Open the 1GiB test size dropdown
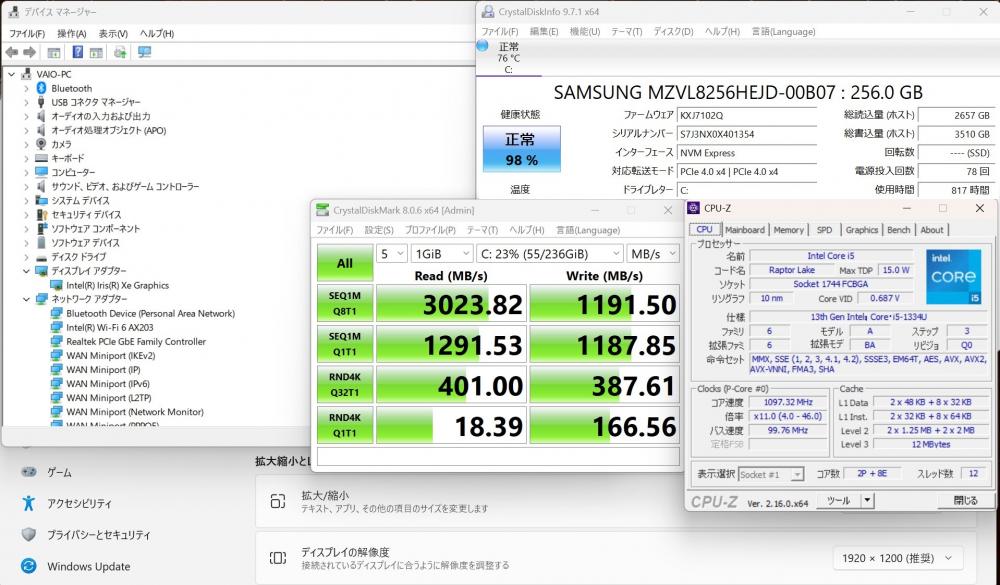 tap(442, 254)
